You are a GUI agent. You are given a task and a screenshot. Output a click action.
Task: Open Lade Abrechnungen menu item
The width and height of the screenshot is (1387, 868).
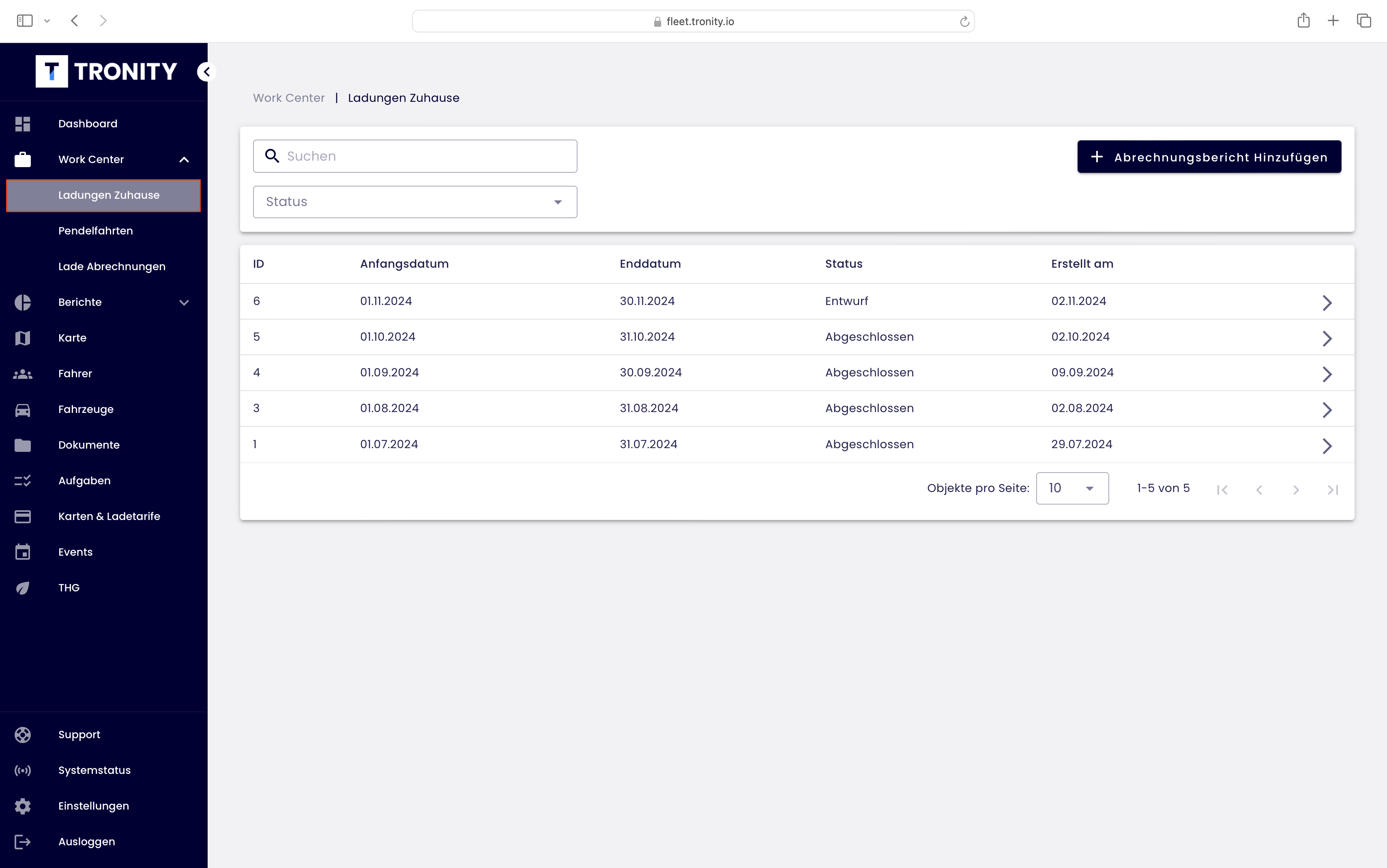click(x=112, y=266)
